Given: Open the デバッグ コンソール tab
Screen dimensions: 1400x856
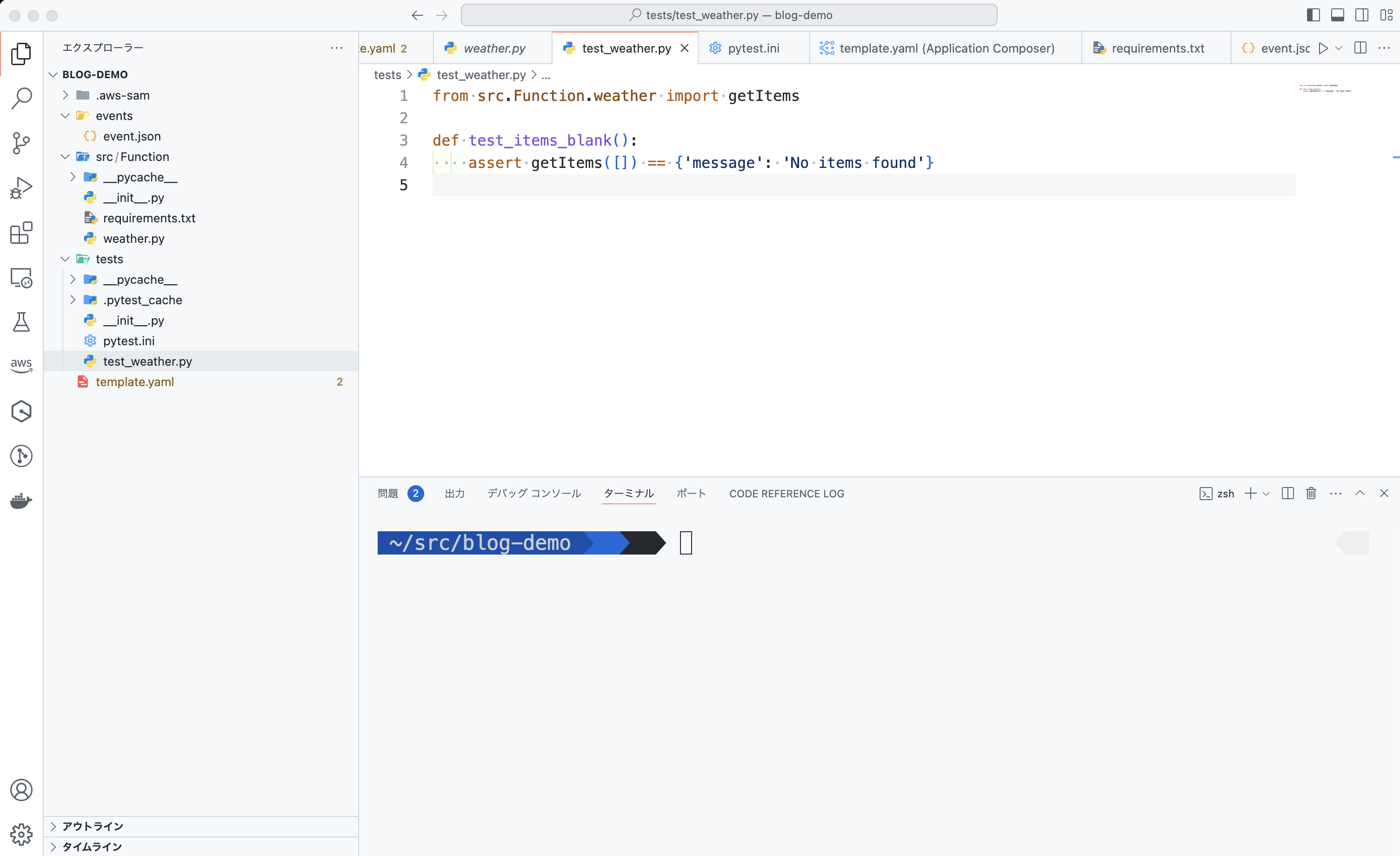Looking at the screenshot, I should (534, 494).
